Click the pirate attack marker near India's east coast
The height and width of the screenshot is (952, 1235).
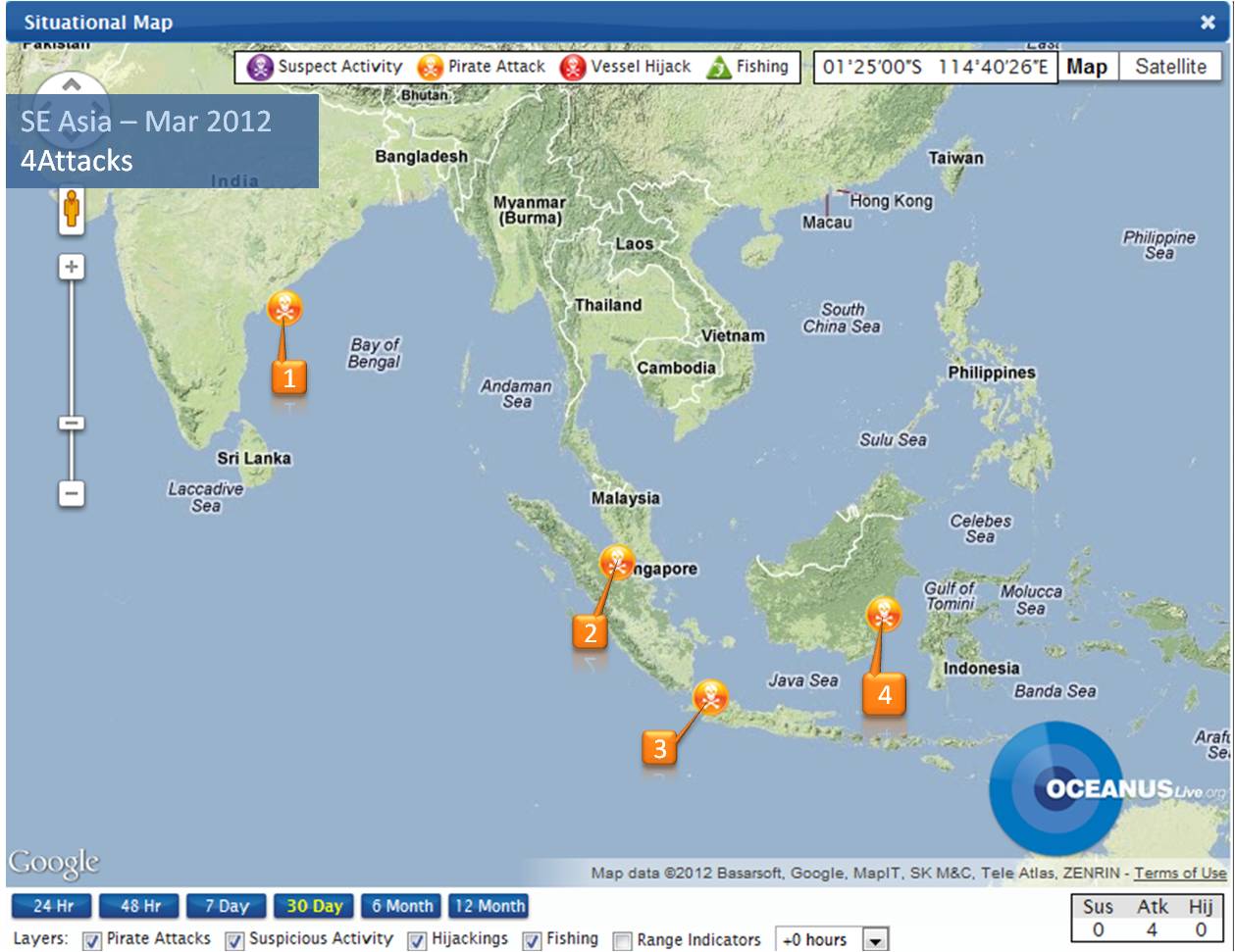click(x=284, y=309)
